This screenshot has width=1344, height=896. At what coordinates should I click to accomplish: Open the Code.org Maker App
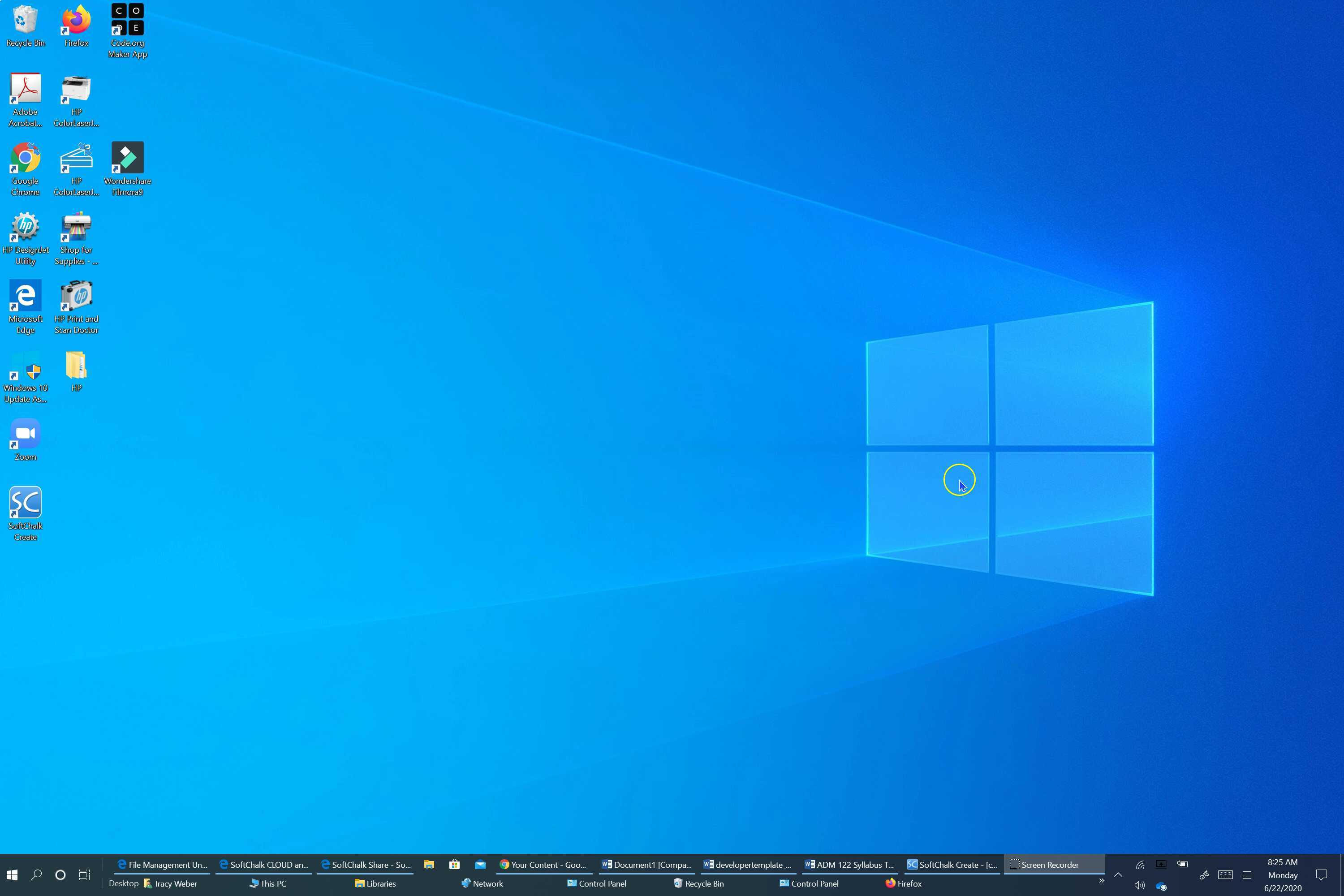click(x=127, y=19)
